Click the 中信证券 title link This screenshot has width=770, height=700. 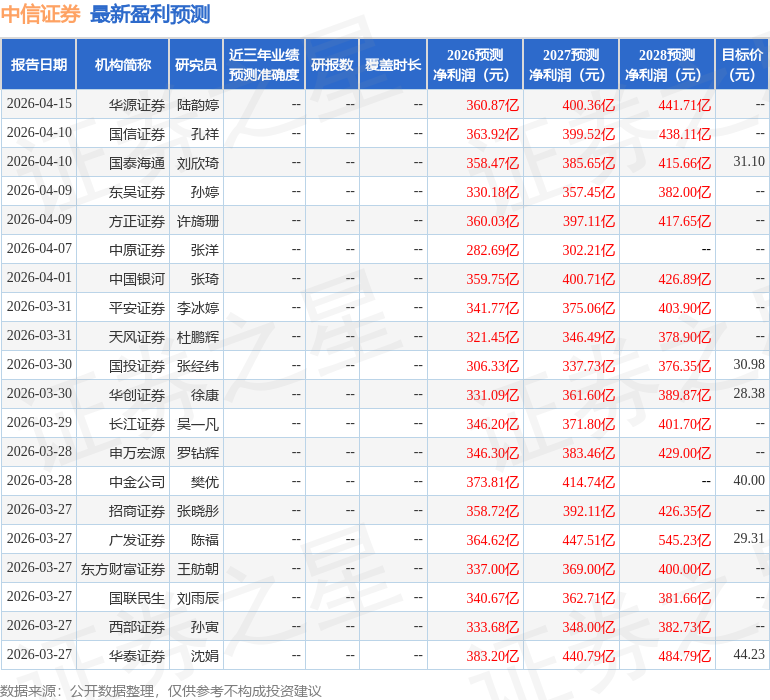(x=40, y=14)
